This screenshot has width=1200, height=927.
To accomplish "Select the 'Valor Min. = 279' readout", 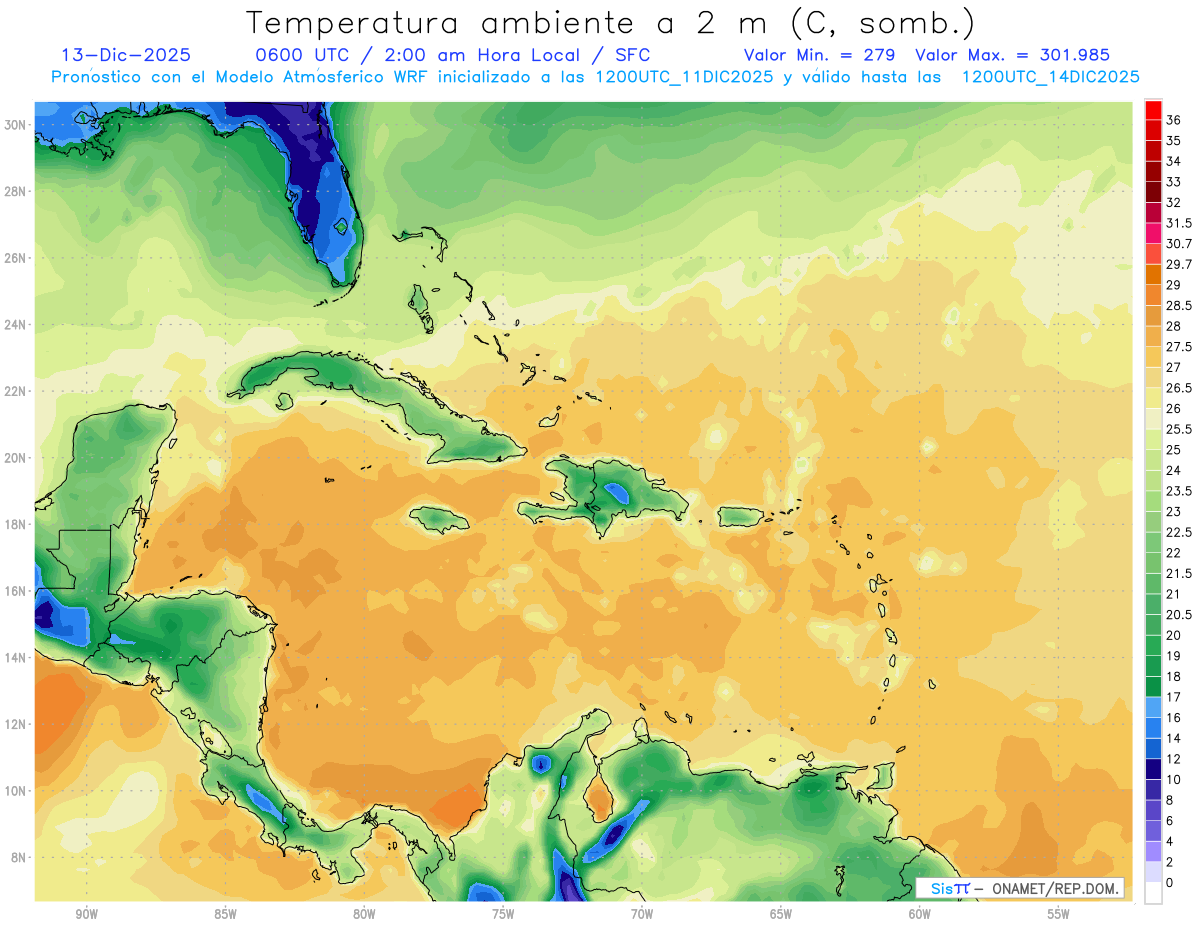I will (x=819, y=55).
